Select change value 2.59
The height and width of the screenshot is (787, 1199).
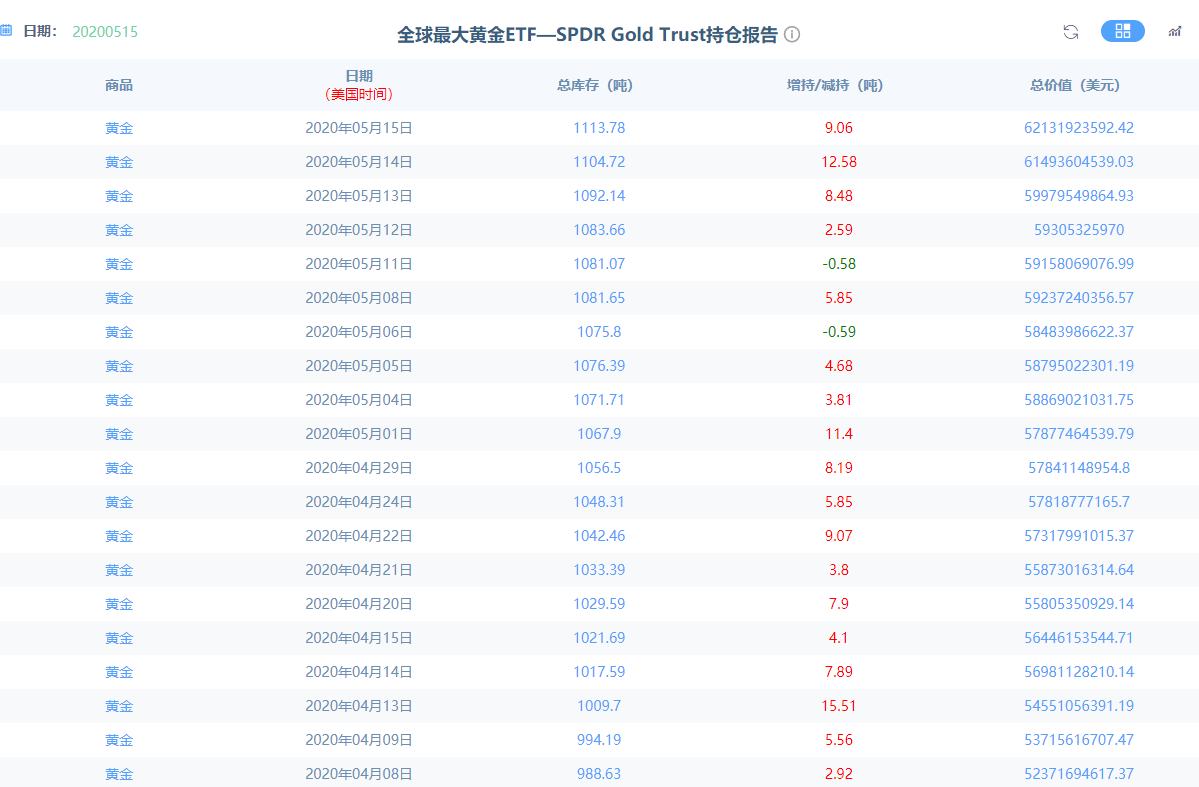pyautogui.click(x=839, y=230)
